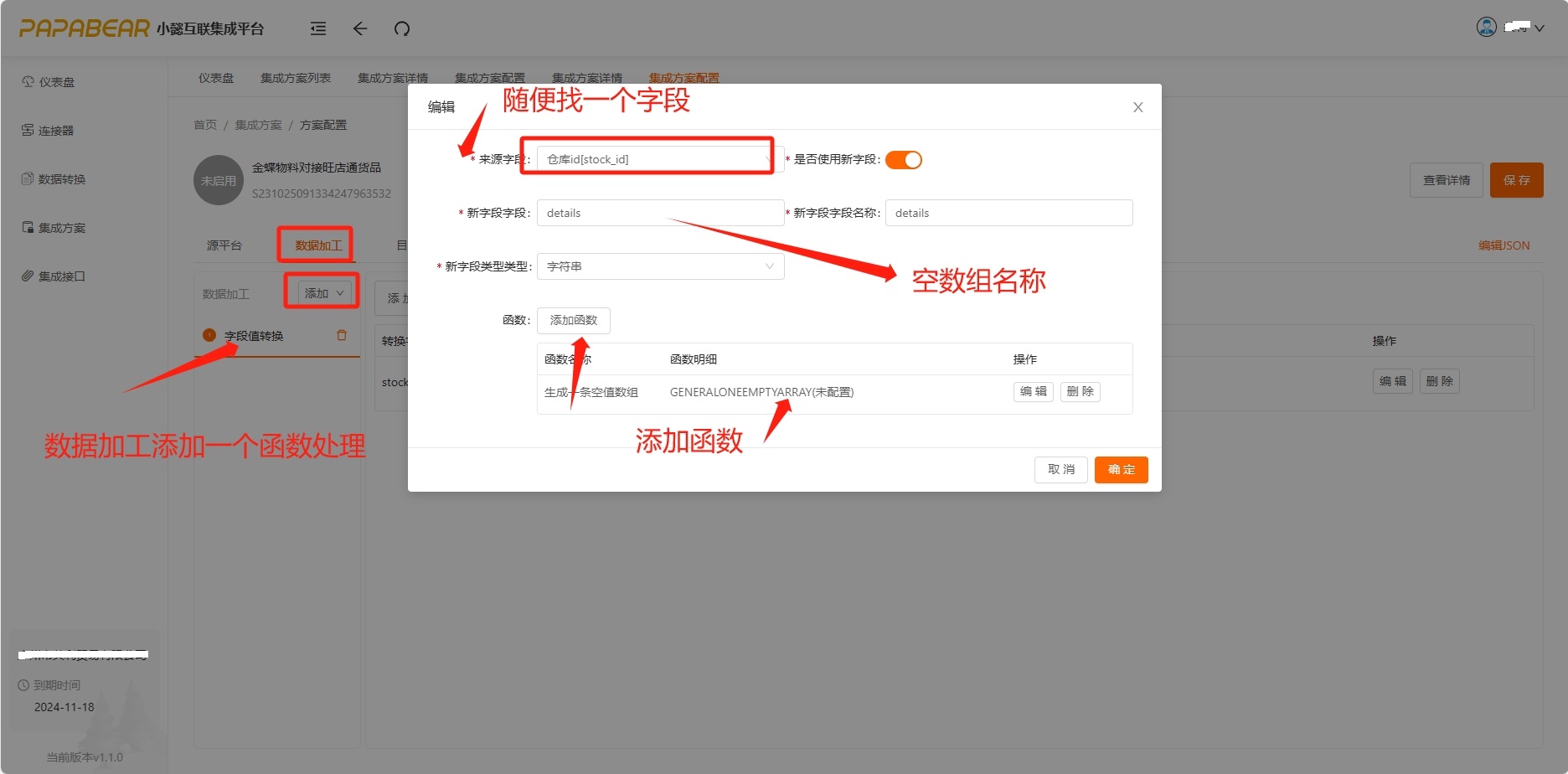Open 集成接口 in the left sidebar
Viewport: 1568px width, 774px height.
pyautogui.click(x=61, y=276)
